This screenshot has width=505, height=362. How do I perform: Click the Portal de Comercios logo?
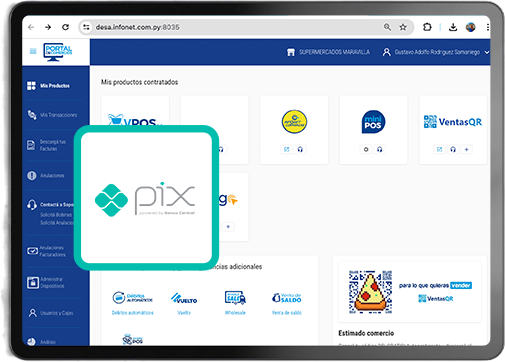(x=58, y=52)
